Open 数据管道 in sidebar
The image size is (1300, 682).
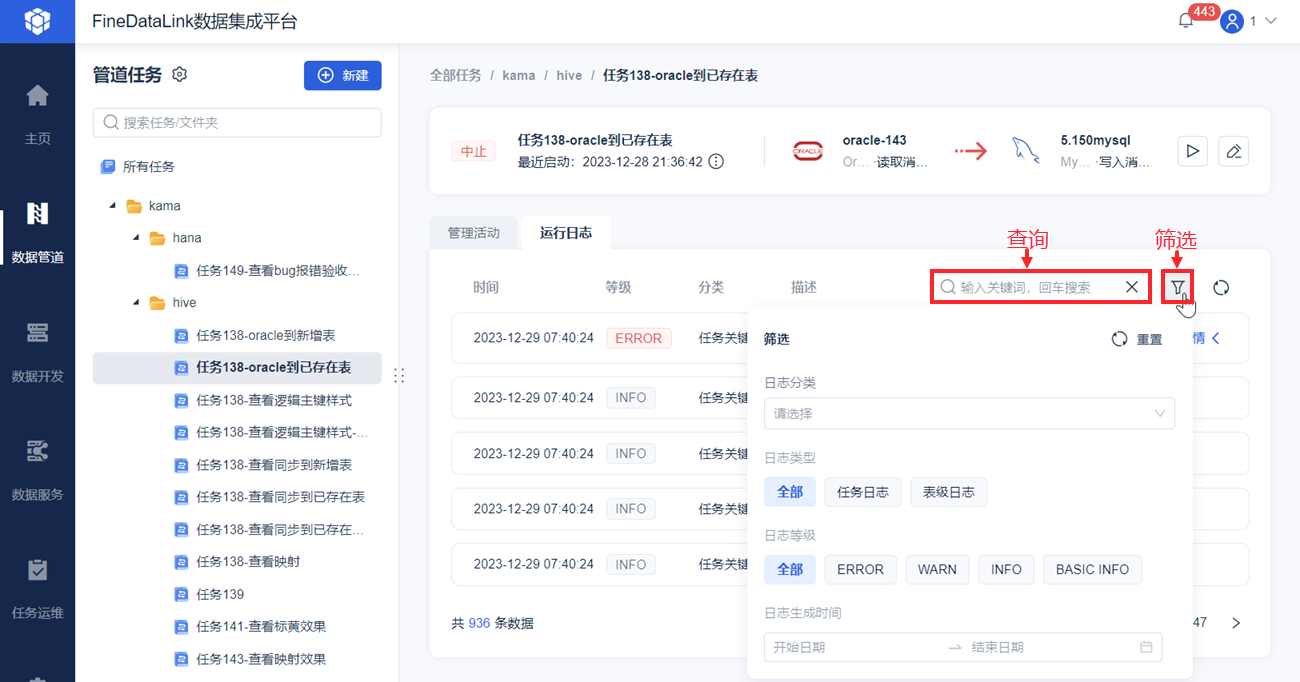coord(37,233)
